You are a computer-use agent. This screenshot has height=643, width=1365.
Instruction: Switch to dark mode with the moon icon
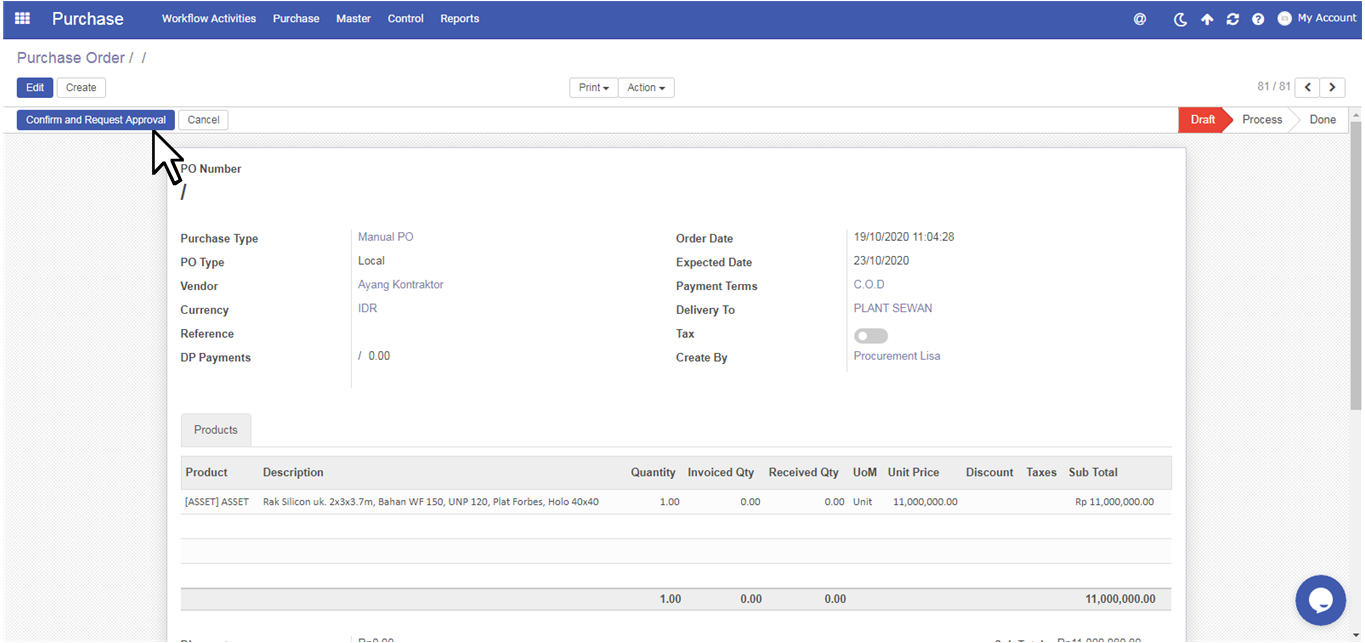[1180, 19]
